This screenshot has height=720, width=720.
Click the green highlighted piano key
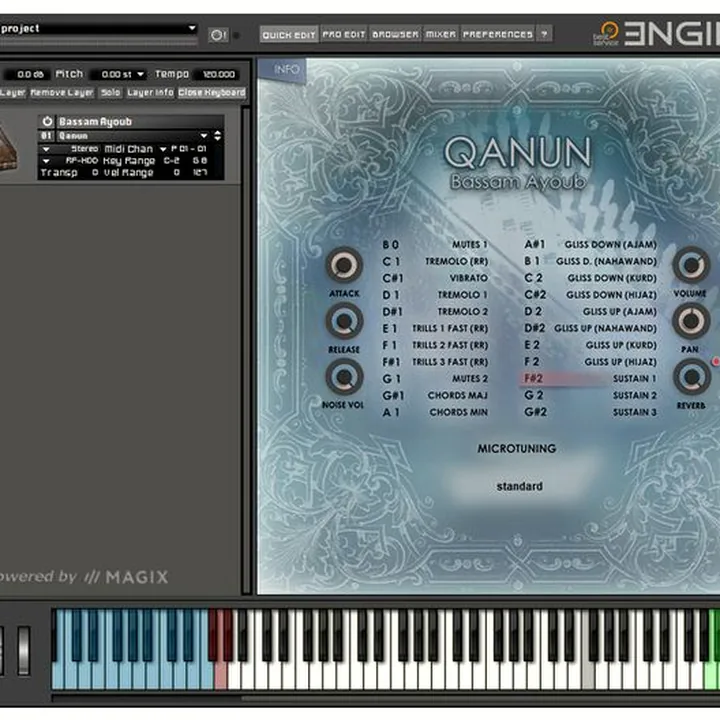tap(712, 675)
